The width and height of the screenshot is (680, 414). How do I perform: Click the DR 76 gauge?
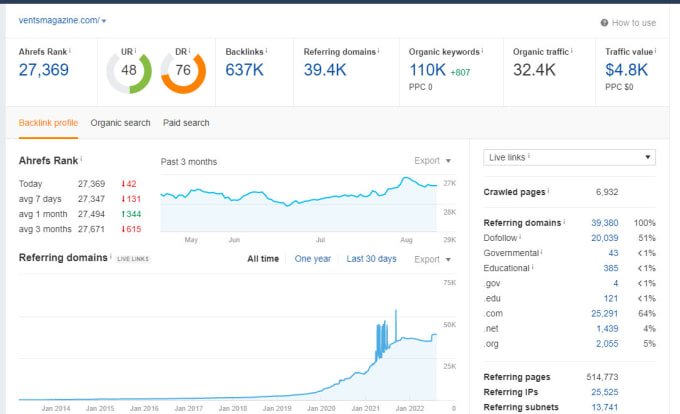tap(183, 72)
